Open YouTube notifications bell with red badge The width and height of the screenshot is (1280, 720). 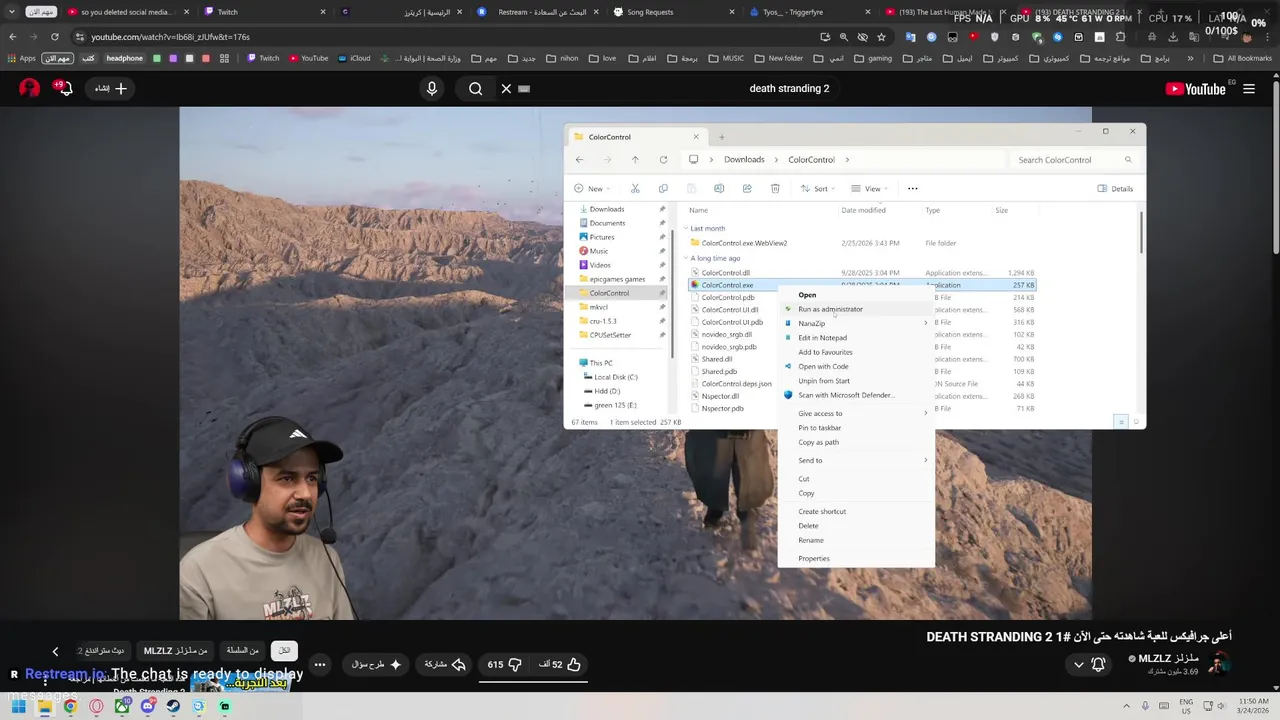[65, 88]
